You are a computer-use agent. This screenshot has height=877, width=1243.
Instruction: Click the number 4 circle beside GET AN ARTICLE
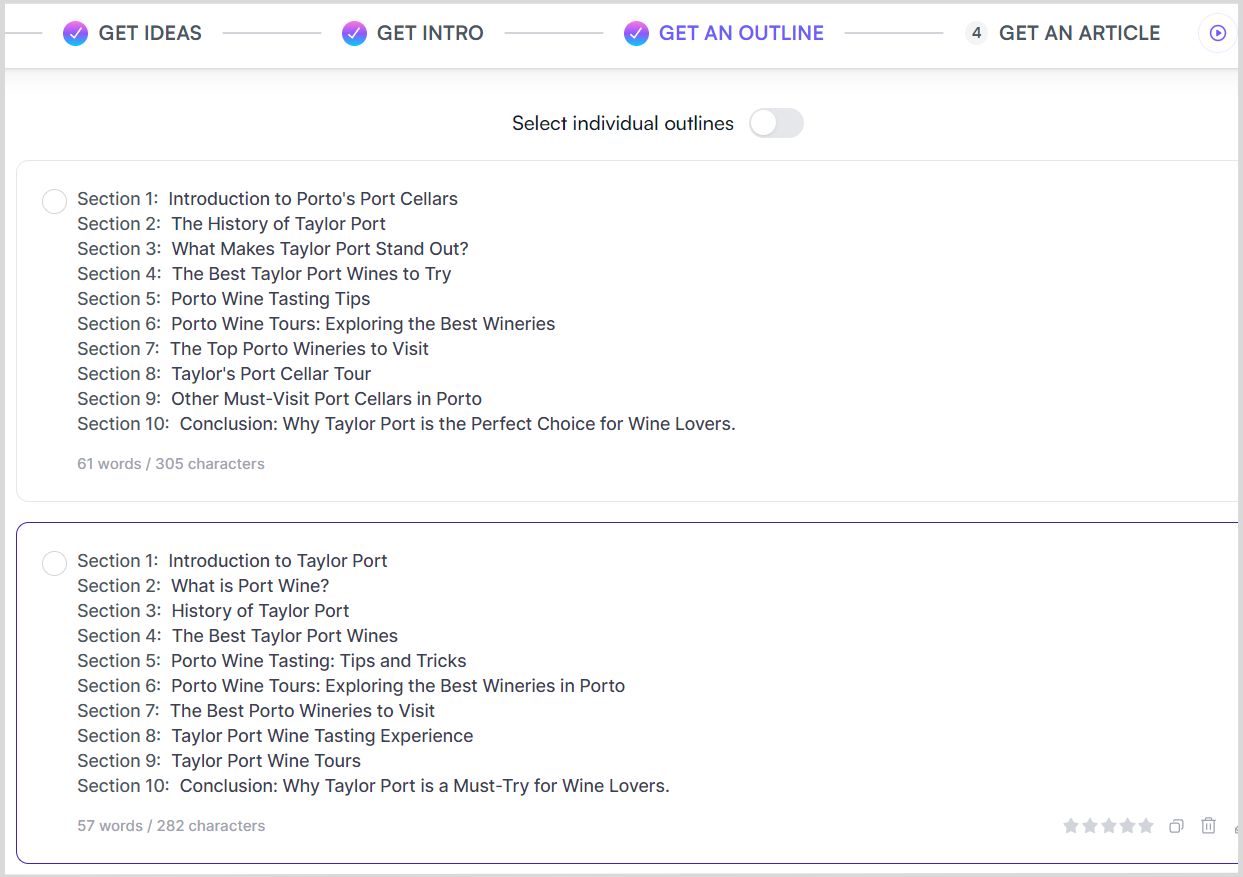(976, 33)
